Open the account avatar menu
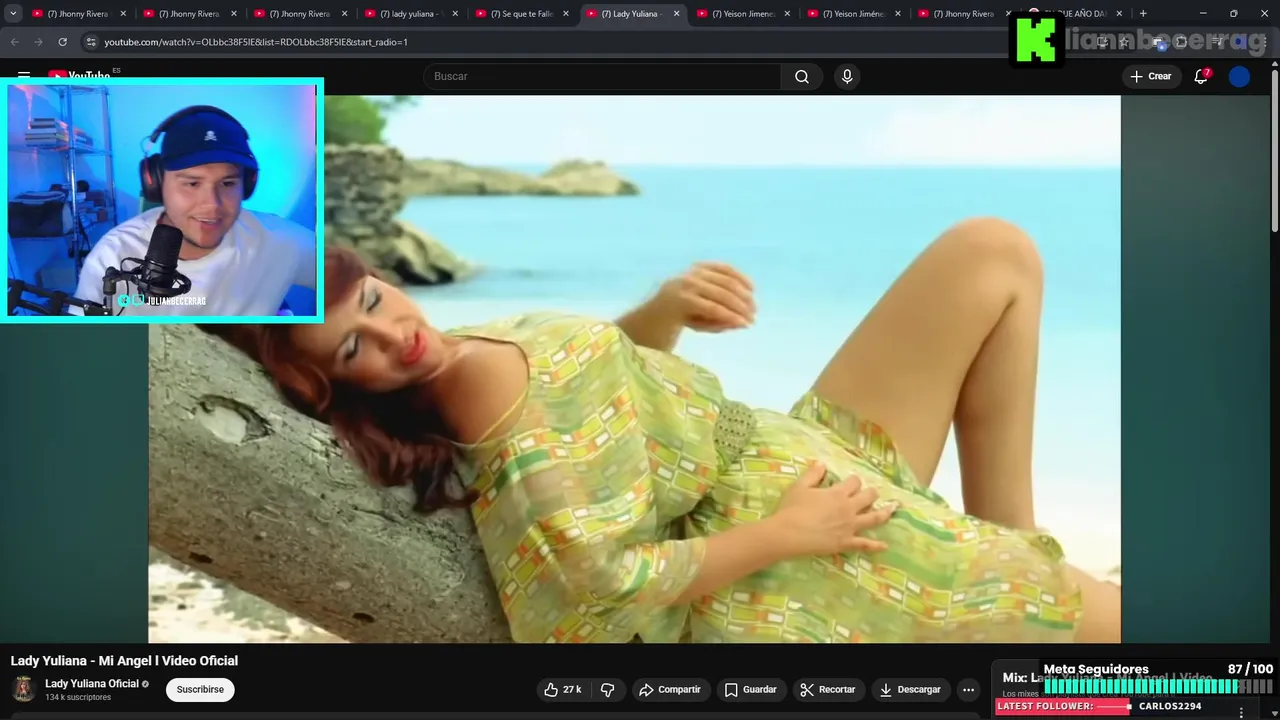1280x720 pixels. [x=1239, y=76]
